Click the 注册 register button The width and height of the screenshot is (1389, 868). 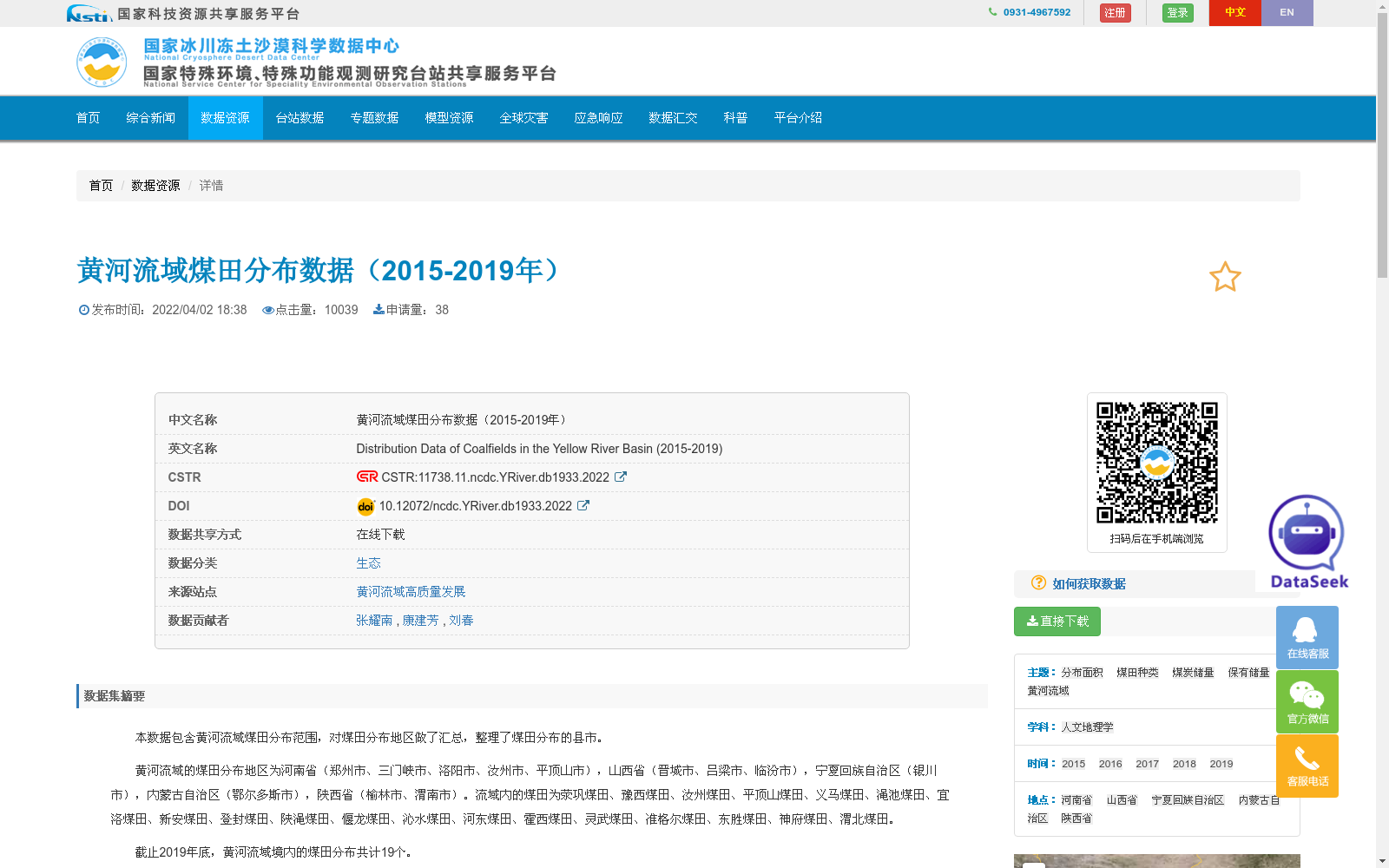click(x=1115, y=13)
